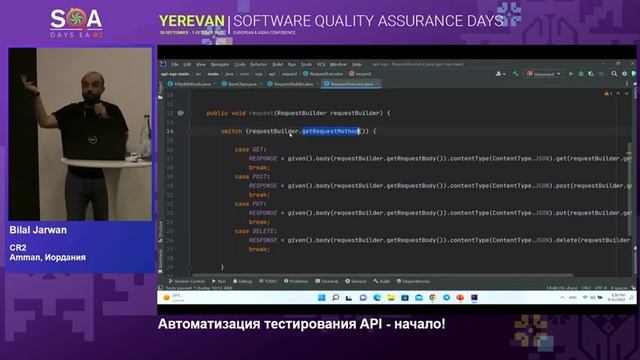
Task: Click the project root breadcrumb
Action: (x=175, y=74)
